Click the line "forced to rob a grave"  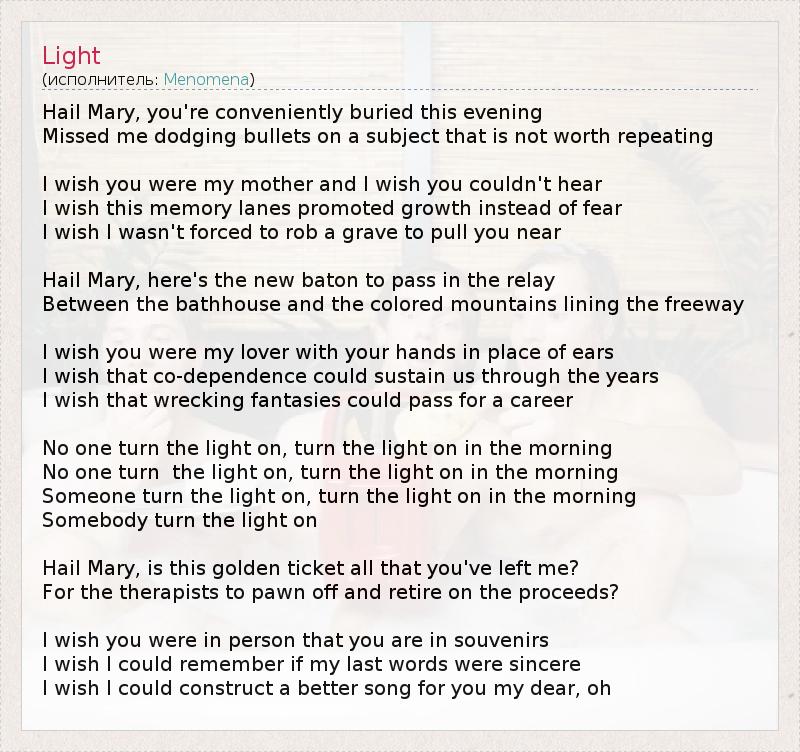pyautogui.click(x=301, y=232)
